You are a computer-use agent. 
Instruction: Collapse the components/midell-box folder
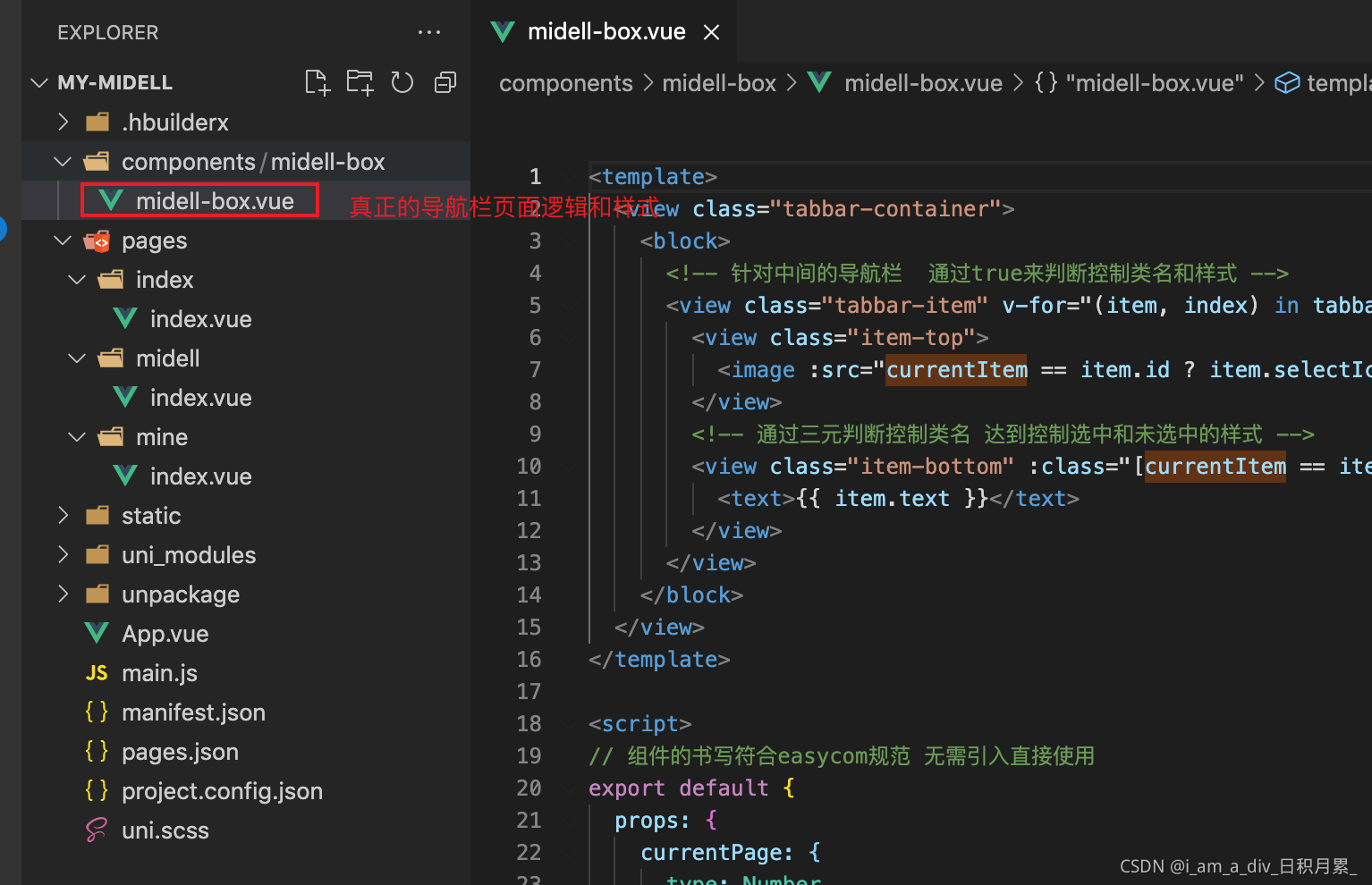(x=63, y=162)
